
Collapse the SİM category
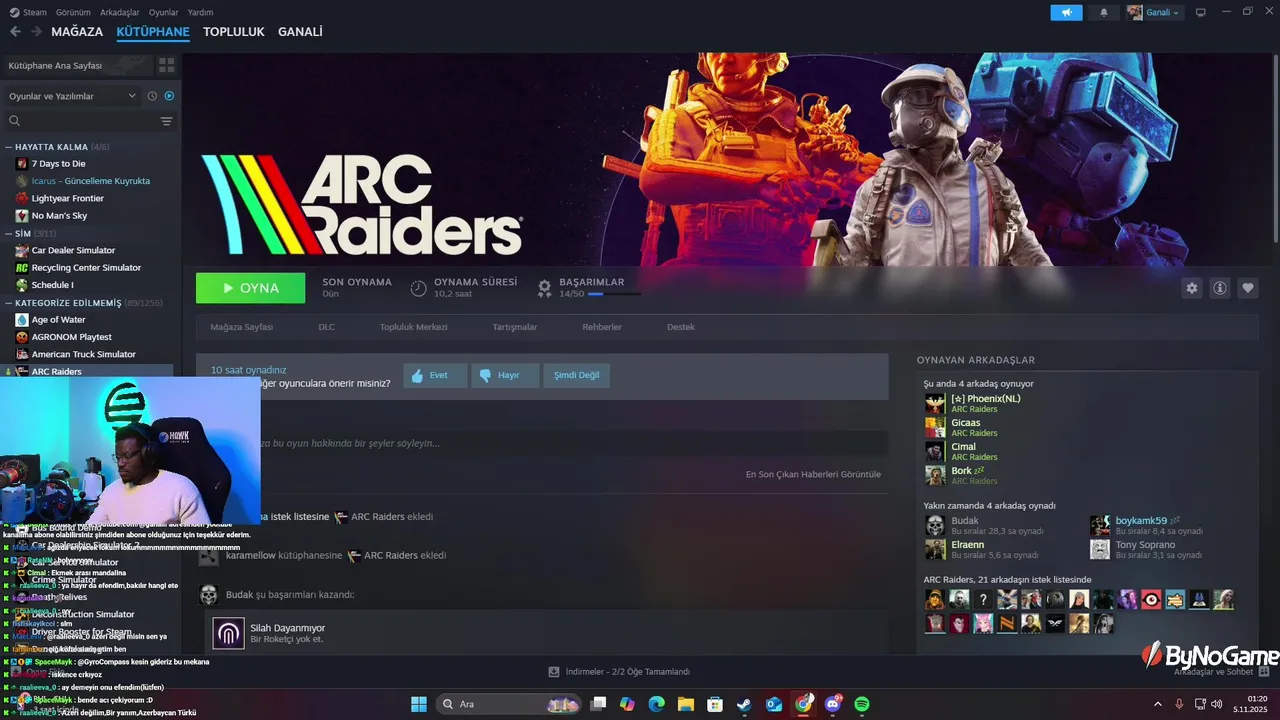(x=31, y=233)
